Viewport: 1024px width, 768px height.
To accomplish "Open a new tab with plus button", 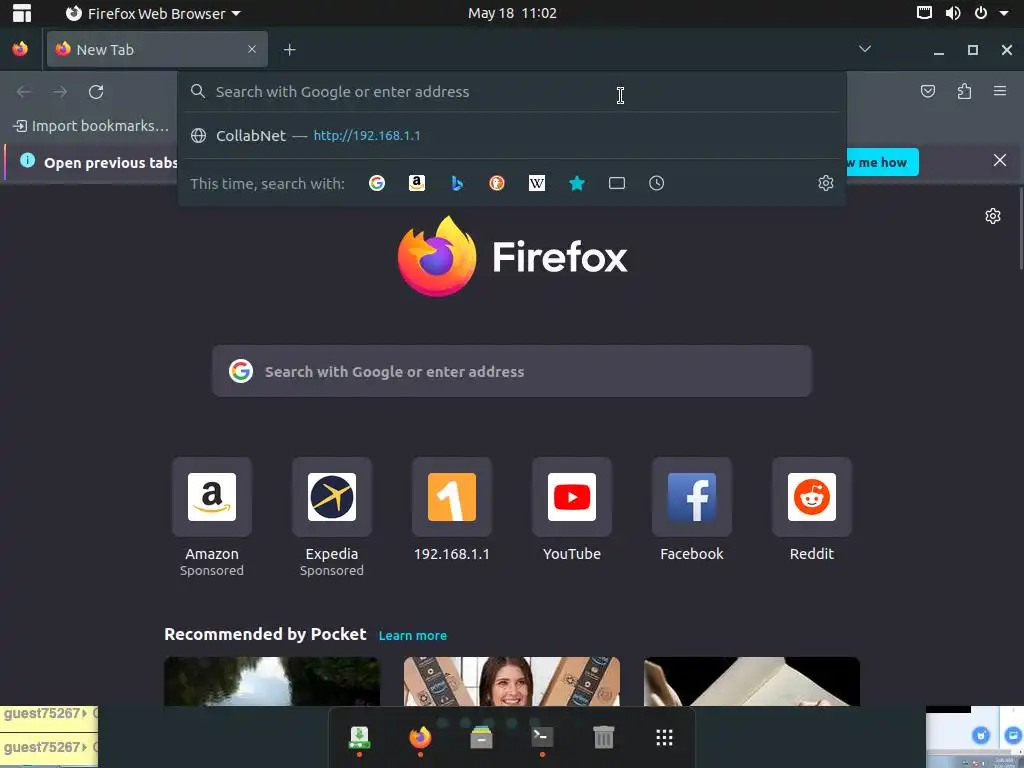I will coord(289,50).
